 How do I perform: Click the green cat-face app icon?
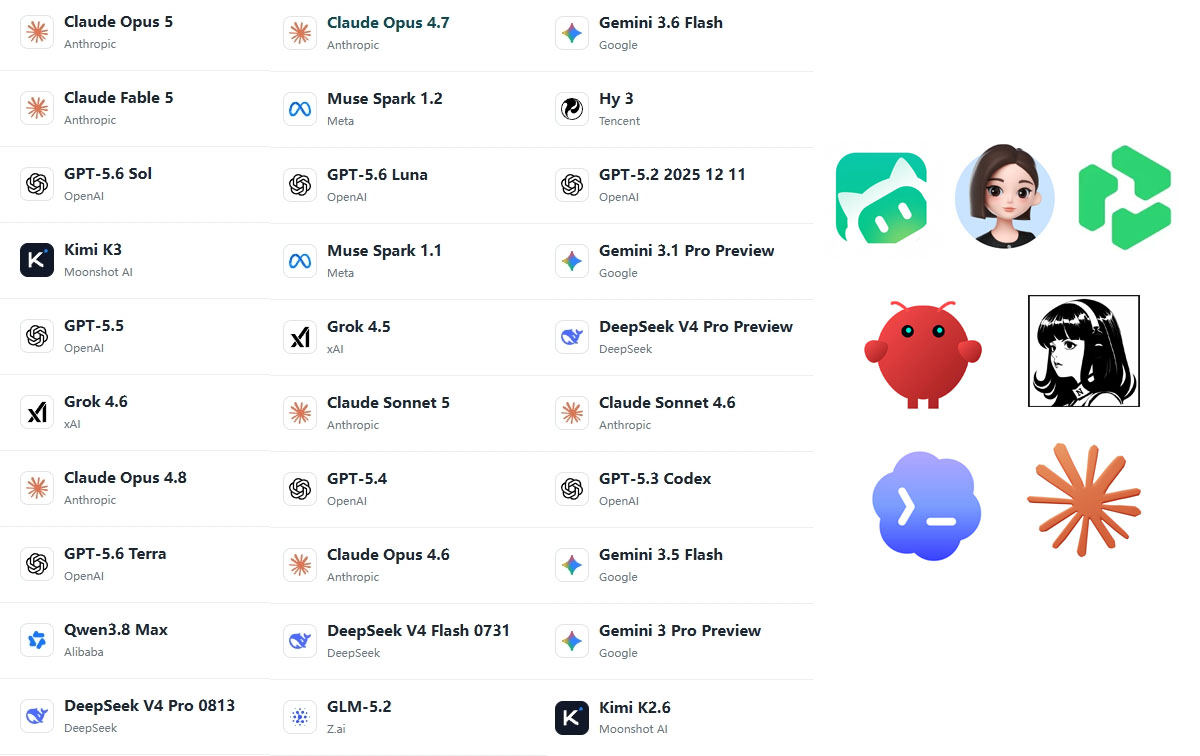click(881, 198)
